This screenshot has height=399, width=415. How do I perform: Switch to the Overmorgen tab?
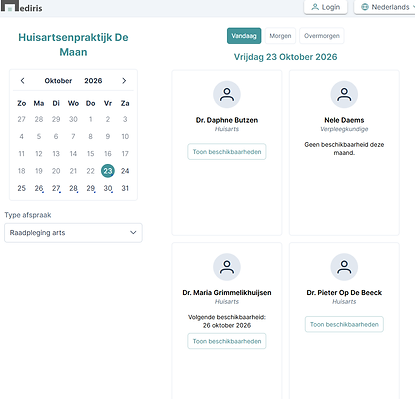coord(322,36)
